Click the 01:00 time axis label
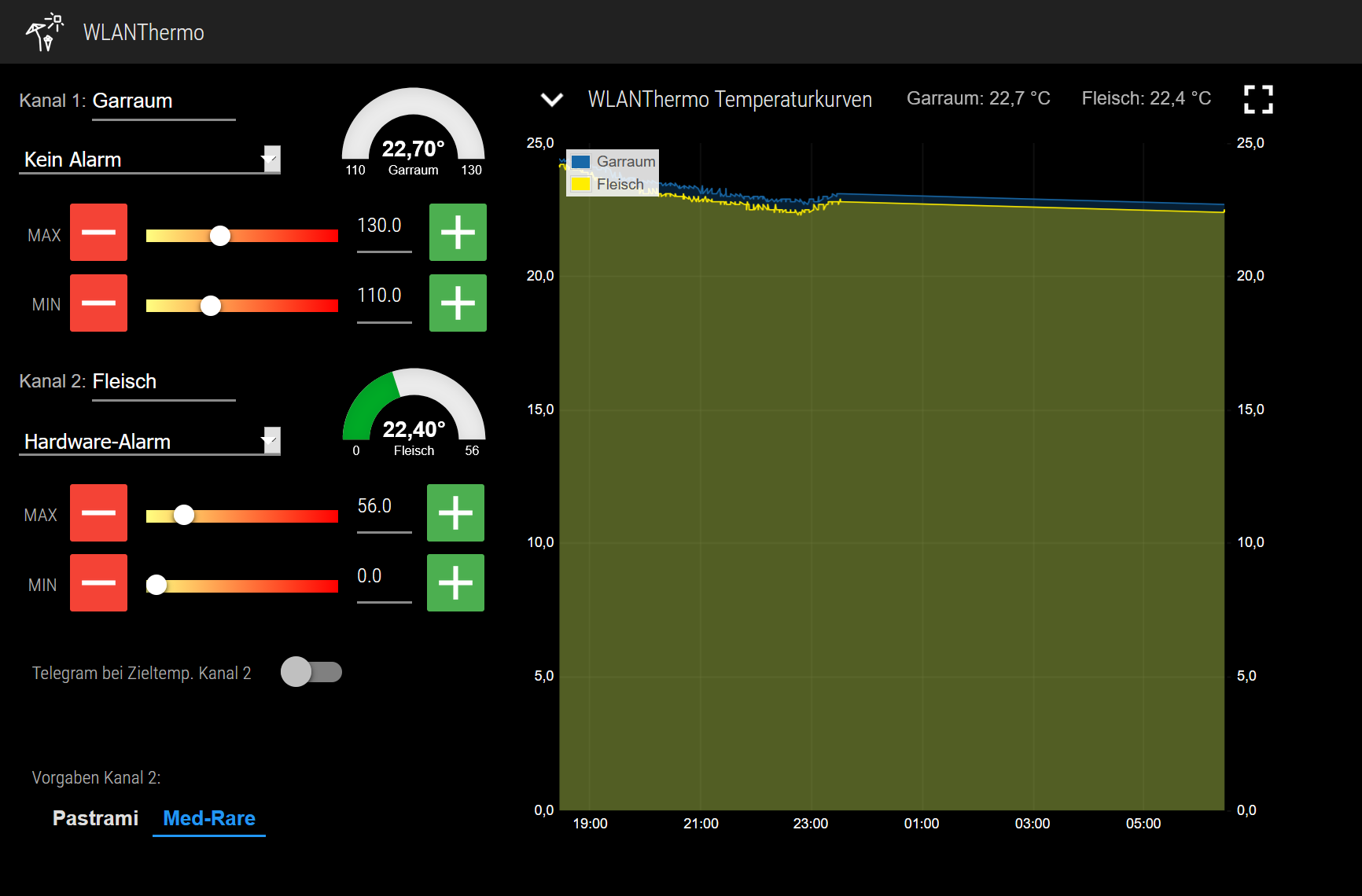Image resolution: width=1362 pixels, height=896 pixels. tap(922, 823)
